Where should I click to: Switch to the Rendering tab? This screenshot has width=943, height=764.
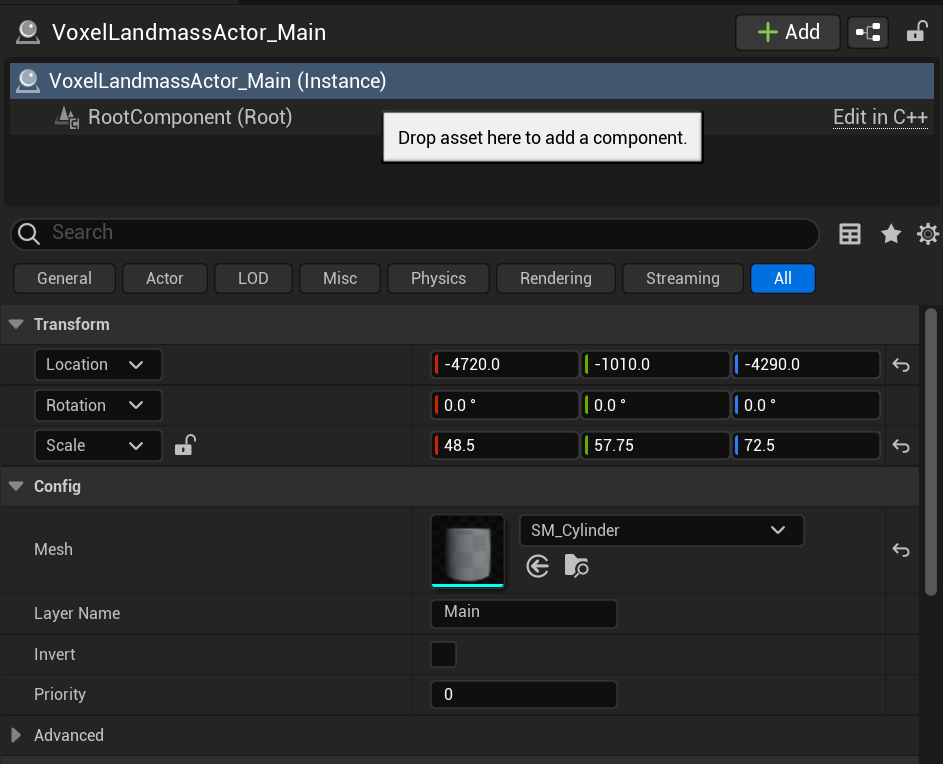click(x=555, y=278)
